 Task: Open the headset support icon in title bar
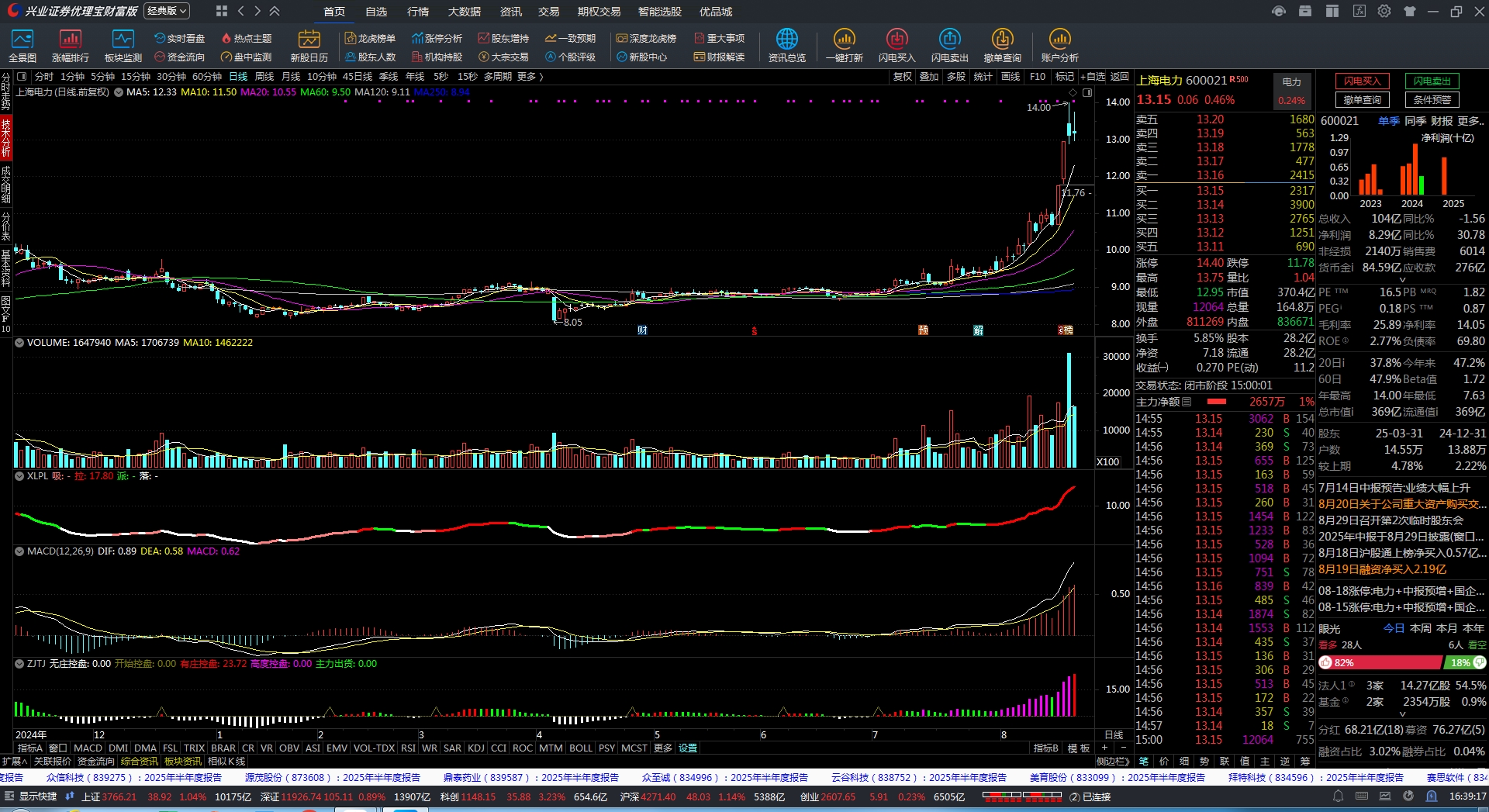1279,11
